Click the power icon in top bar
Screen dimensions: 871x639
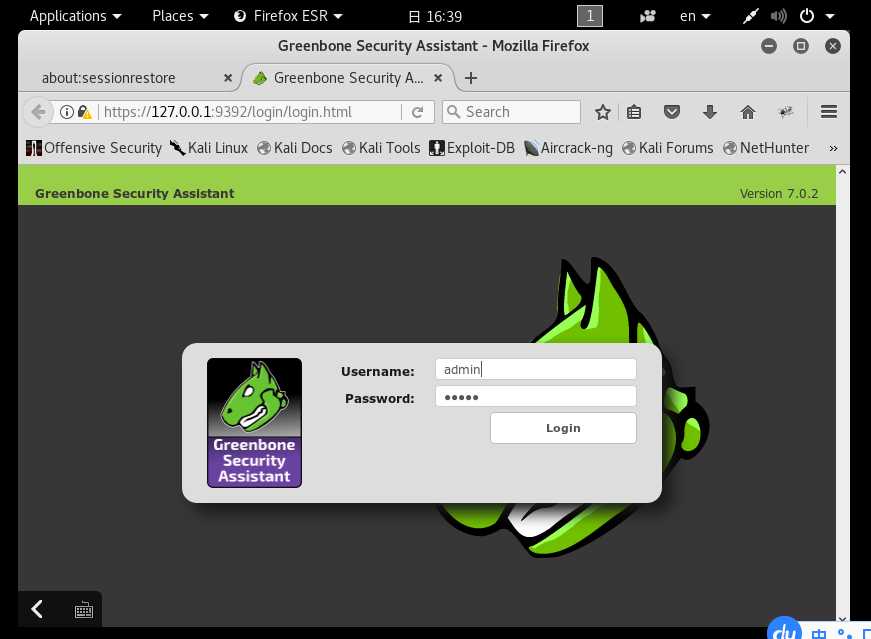pyautogui.click(x=807, y=16)
